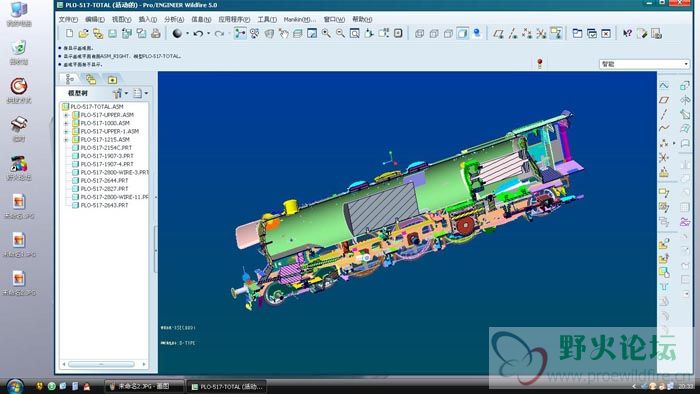Viewport: 700px width, 394px height.
Task: Expand PLO-517-1215.ASM node
Action: [66, 140]
